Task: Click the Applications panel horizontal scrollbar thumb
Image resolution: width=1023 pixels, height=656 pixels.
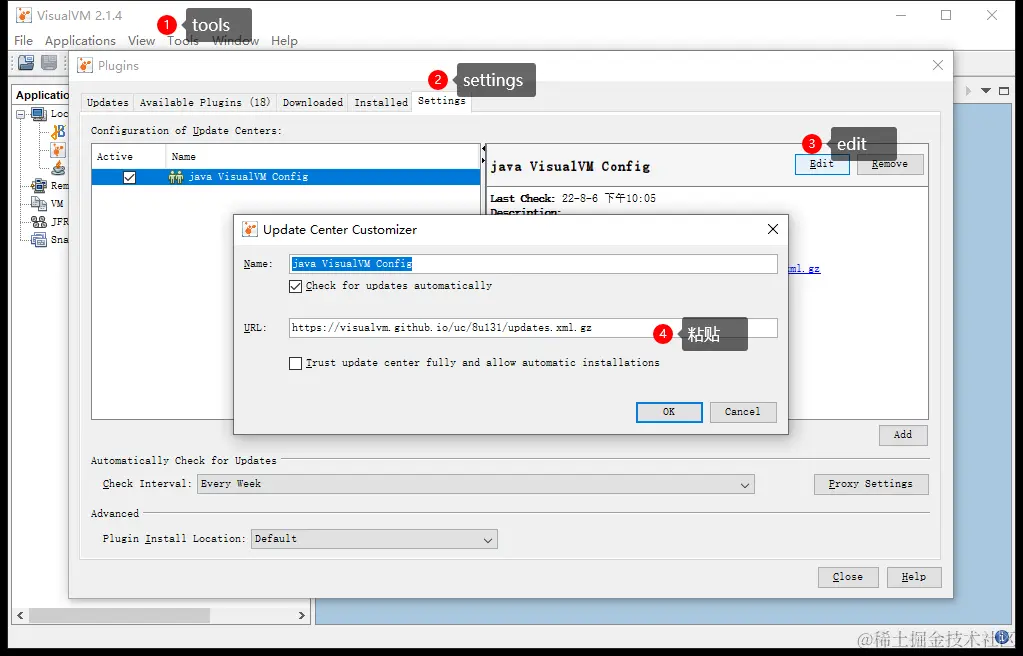Action: click(x=119, y=615)
